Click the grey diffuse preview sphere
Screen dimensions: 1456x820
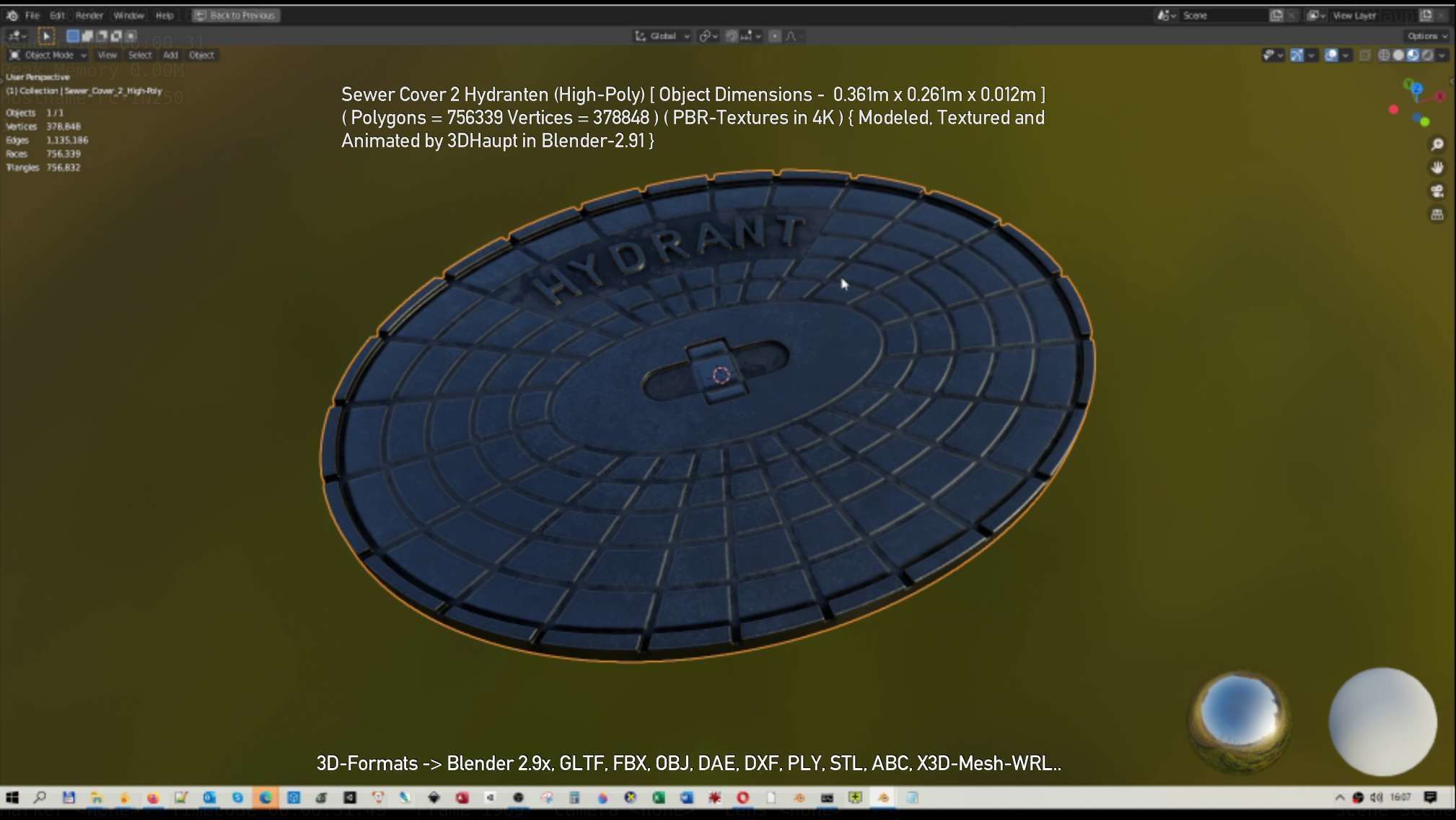coord(1382,721)
